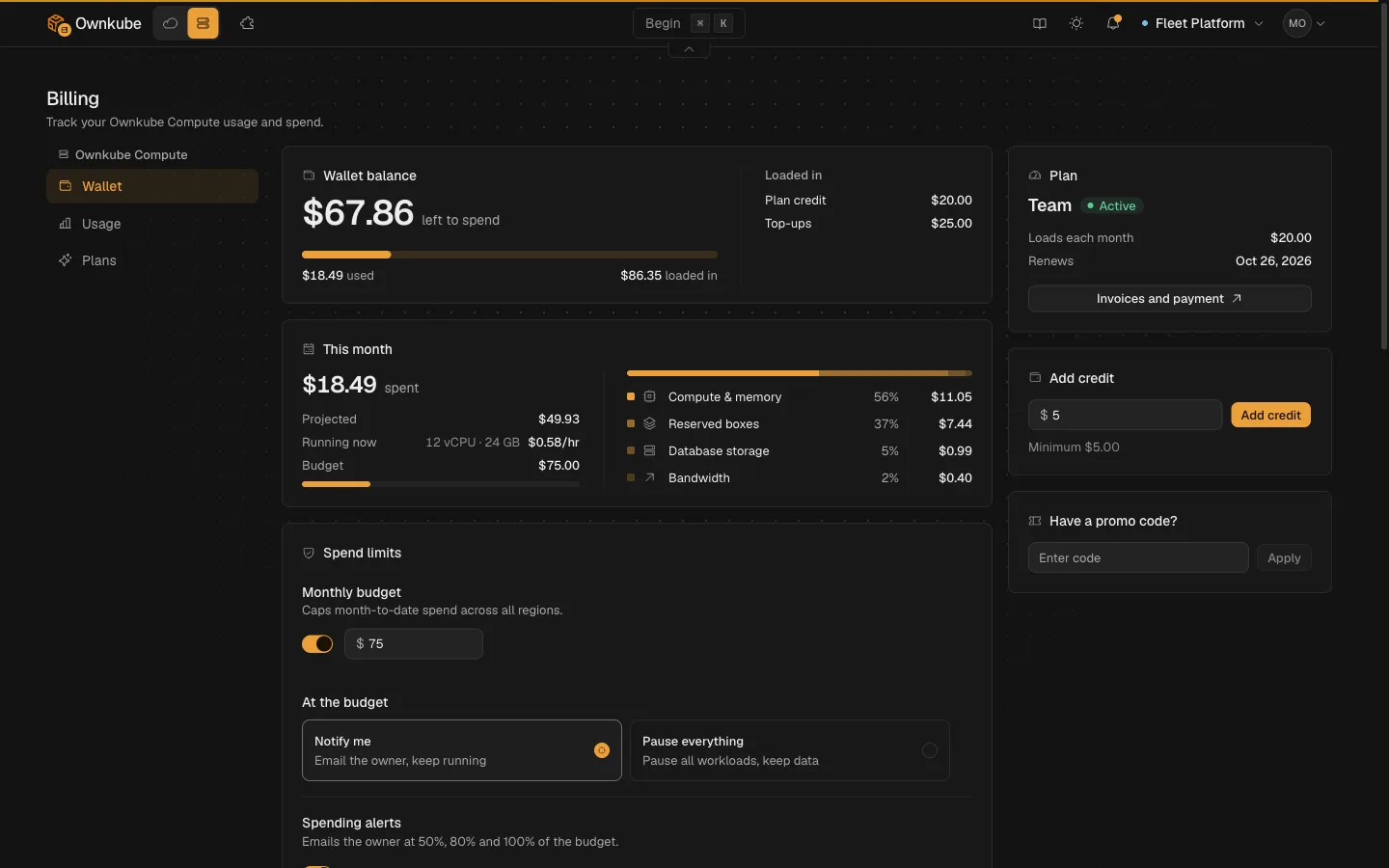The width and height of the screenshot is (1389, 868).
Task: Select the Pause everything option
Action: [790, 750]
